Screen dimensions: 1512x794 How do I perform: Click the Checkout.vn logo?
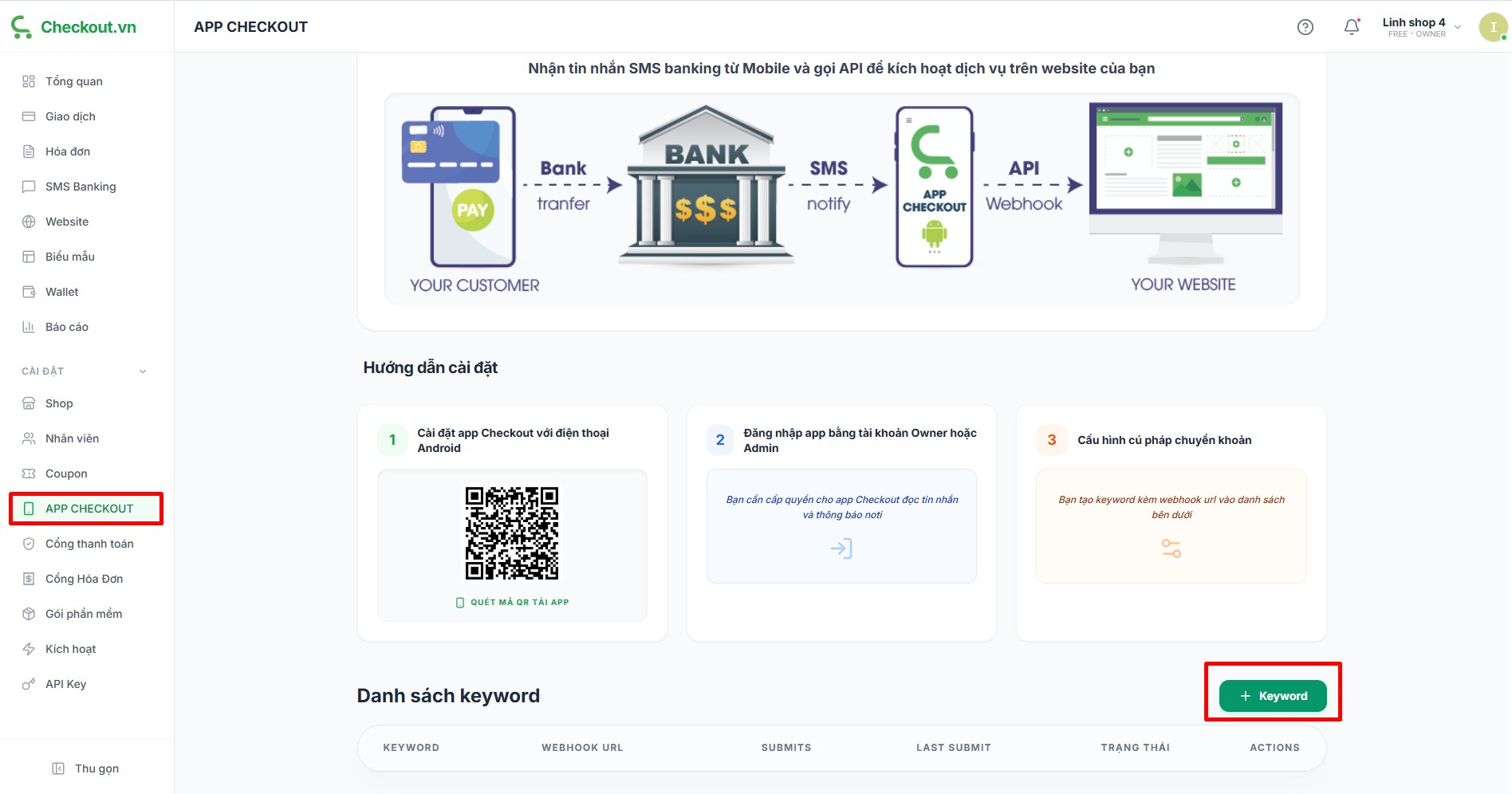(x=74, y=27)
